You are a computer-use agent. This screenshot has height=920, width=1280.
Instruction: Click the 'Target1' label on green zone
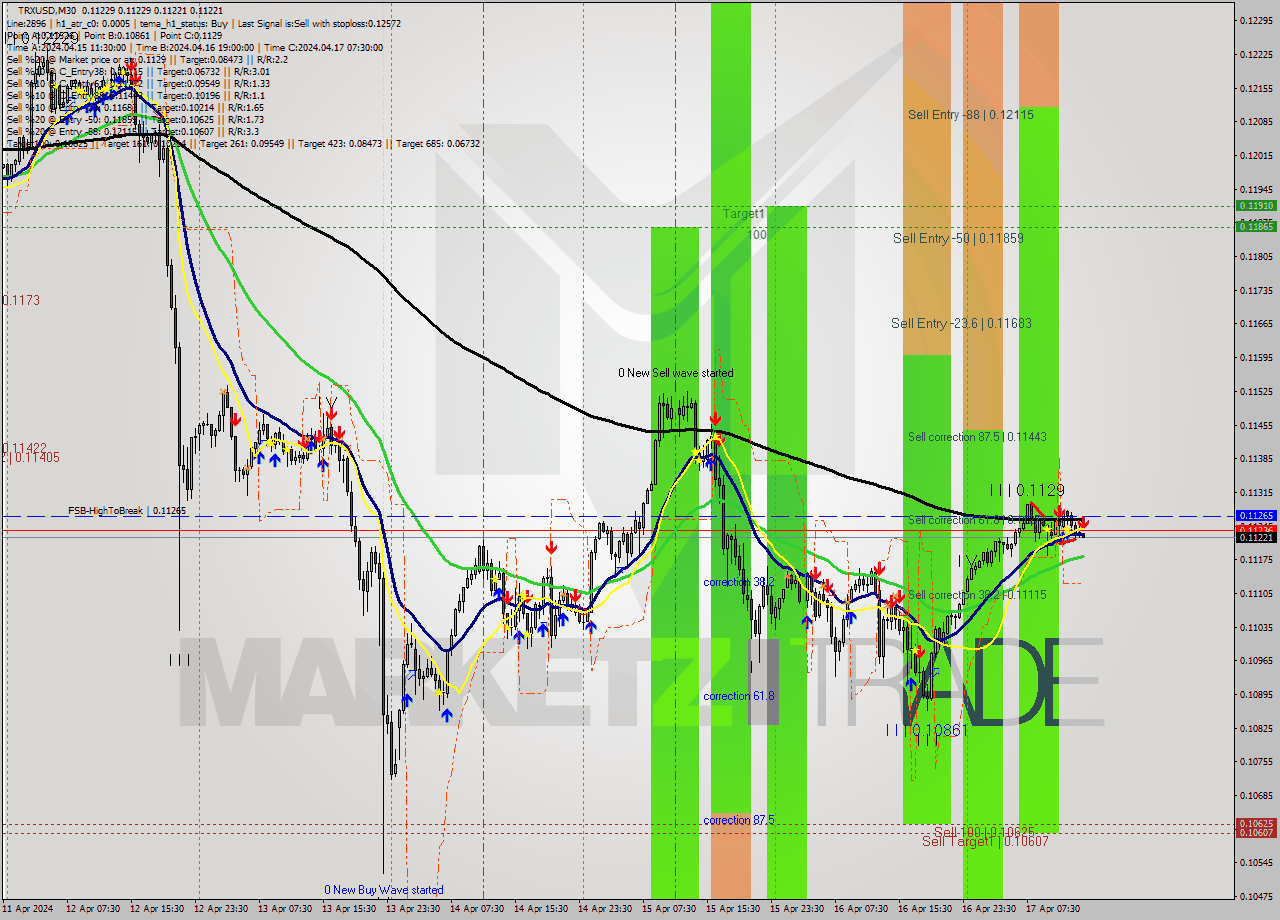click(744, 214)
